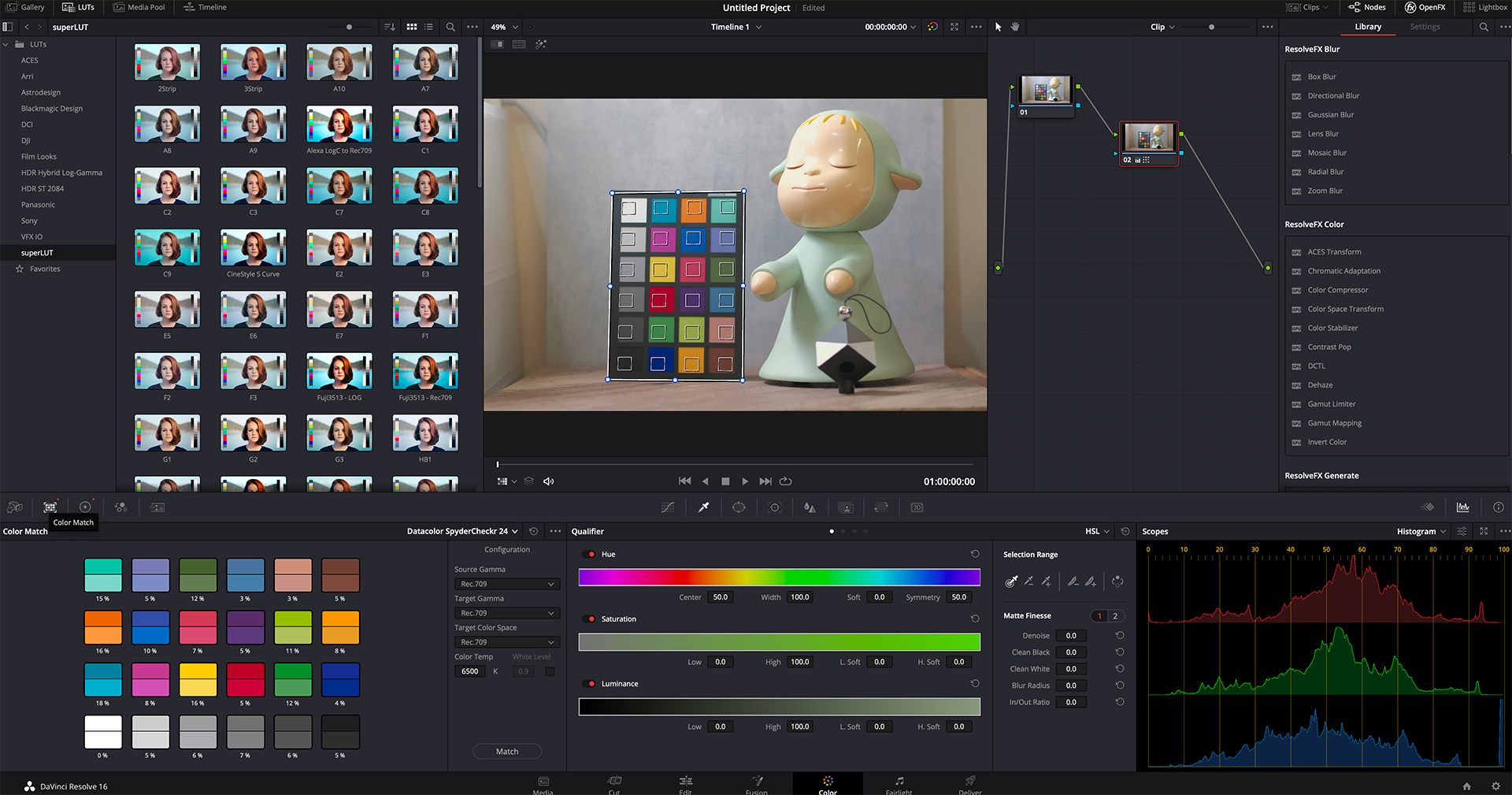Open the Power Window palette
The height and width of the screenshot is (795, 1512).
pyautogui.click(x=739, y=507)
